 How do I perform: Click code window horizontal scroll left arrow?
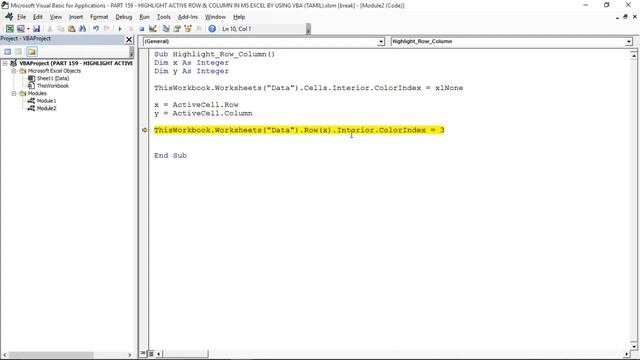pyautogui.click(x=159, y=353)
